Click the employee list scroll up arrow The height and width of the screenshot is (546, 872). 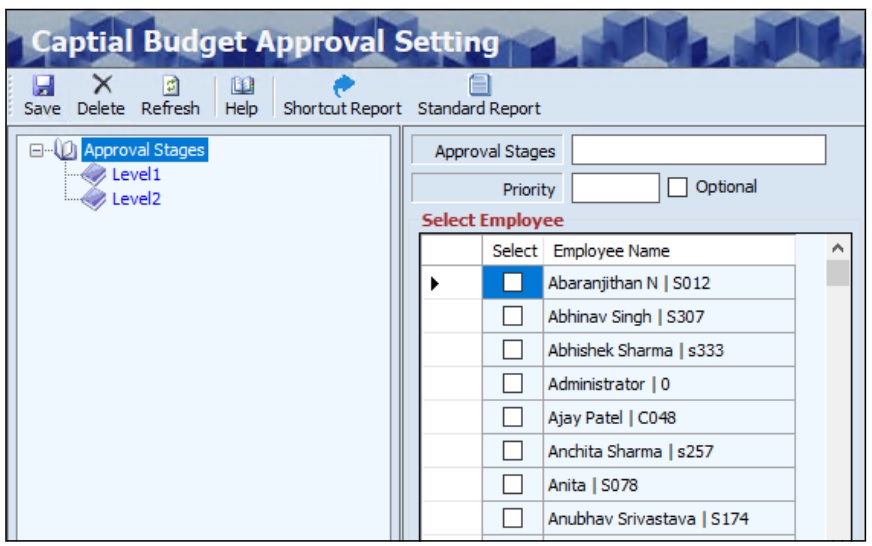tap(838, 248)
